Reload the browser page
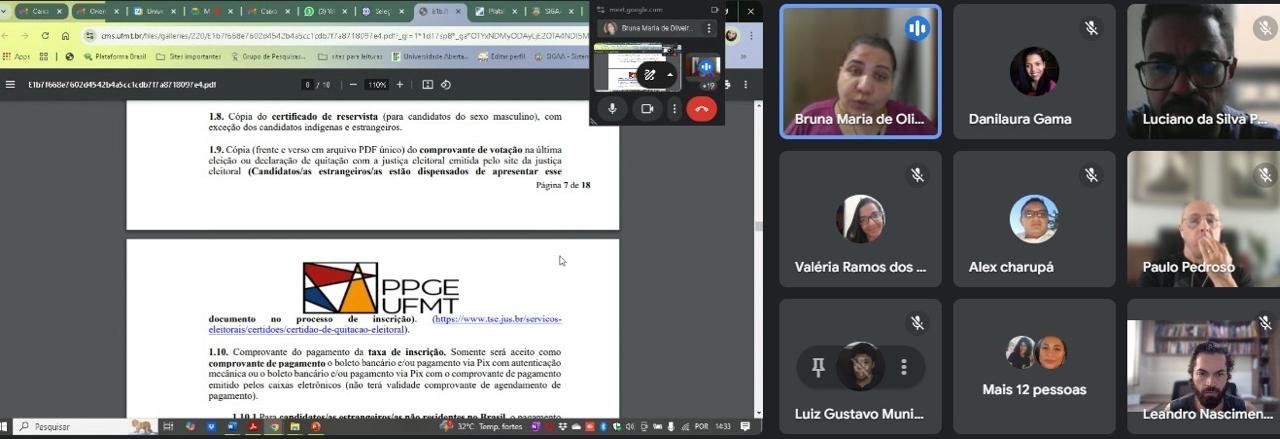Image resolution: width=1280 pixels, height=439 pixels. click(x=43, y=35)
